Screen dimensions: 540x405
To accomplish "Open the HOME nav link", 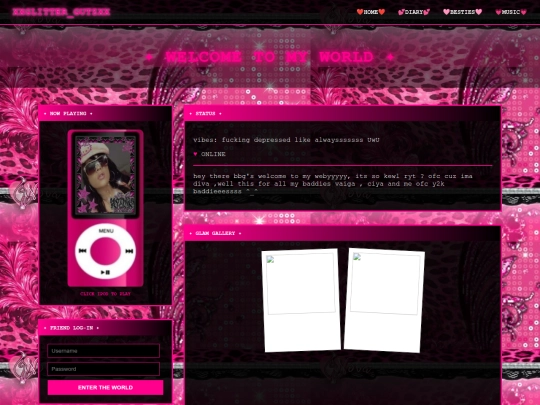I will pos(371,12).
